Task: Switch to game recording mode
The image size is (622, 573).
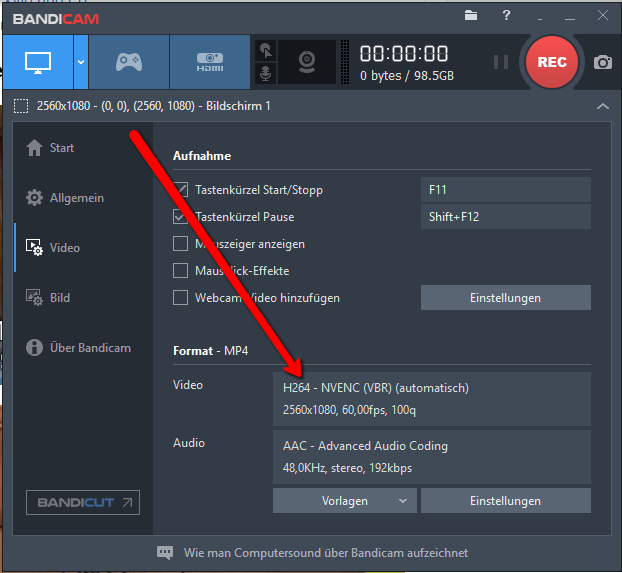Action: tap(129, 62)
